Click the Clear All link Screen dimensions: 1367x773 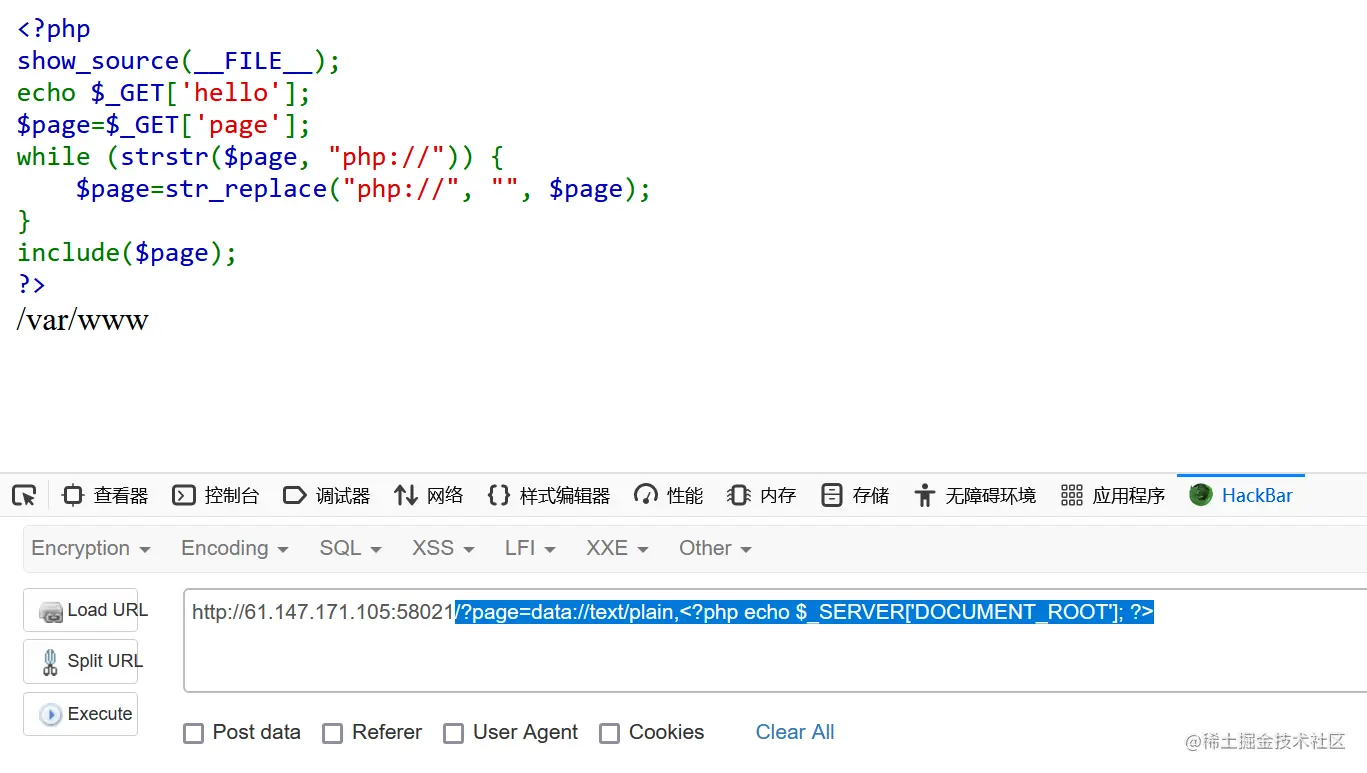coord(795,732)
